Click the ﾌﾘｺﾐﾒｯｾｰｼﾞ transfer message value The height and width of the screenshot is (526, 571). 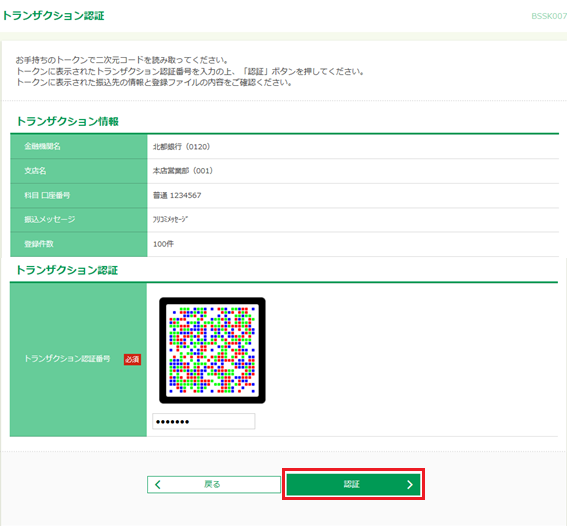(x=170, y=219)
